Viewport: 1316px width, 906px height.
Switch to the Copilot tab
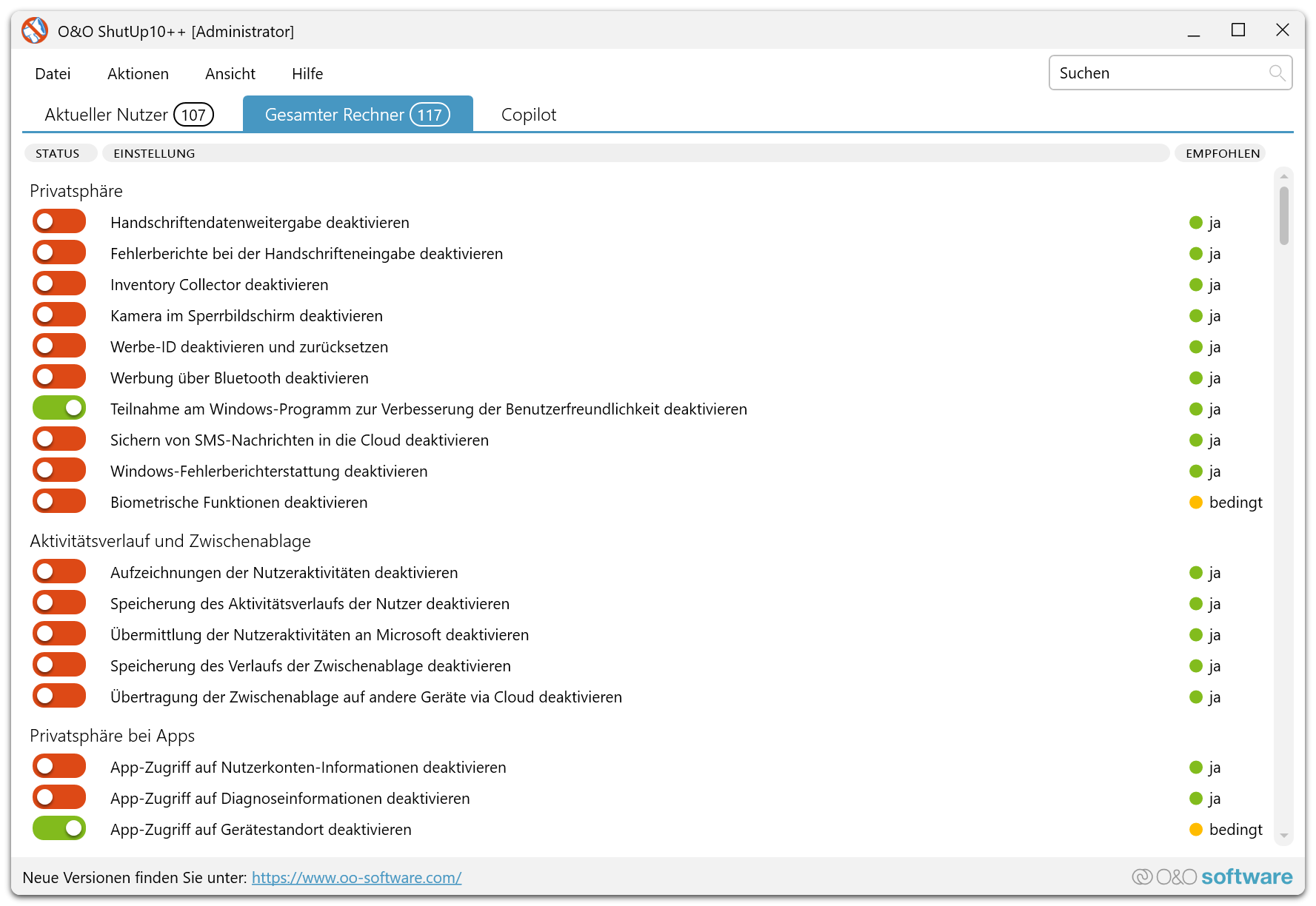(x=528, y=115)
